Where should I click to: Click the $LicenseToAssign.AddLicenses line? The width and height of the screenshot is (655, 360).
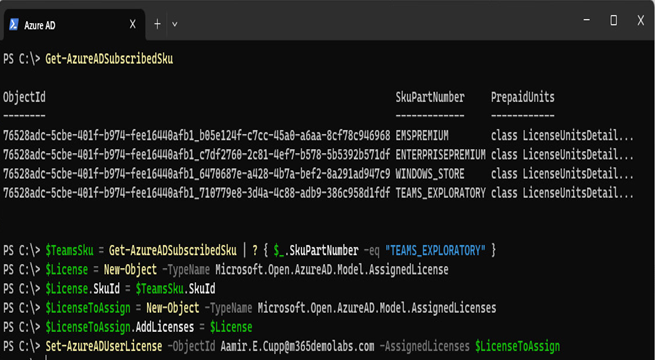[x=127, y=327]
